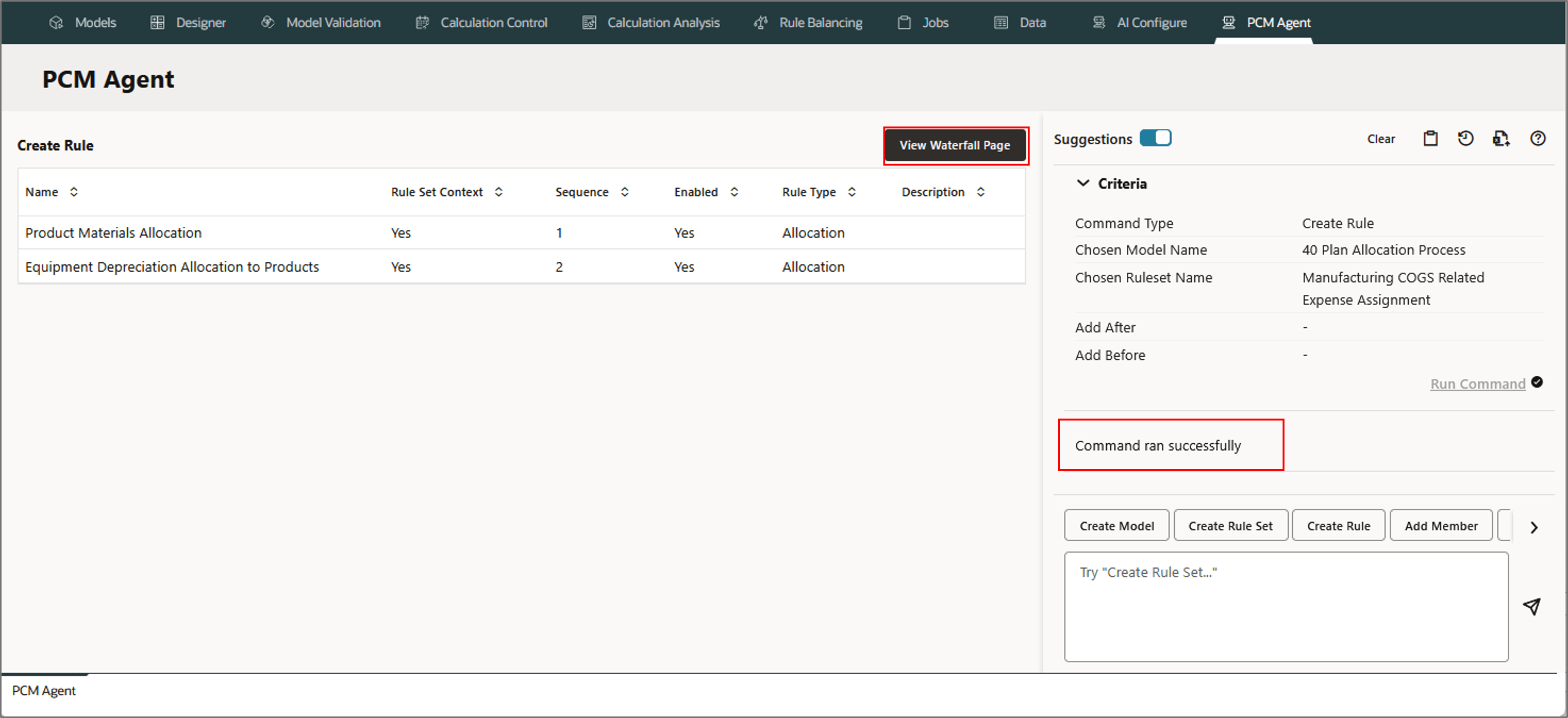This screenshot has height=718, width=1568.
Task: Click the View Waterfall Page button
Action: 955,145
